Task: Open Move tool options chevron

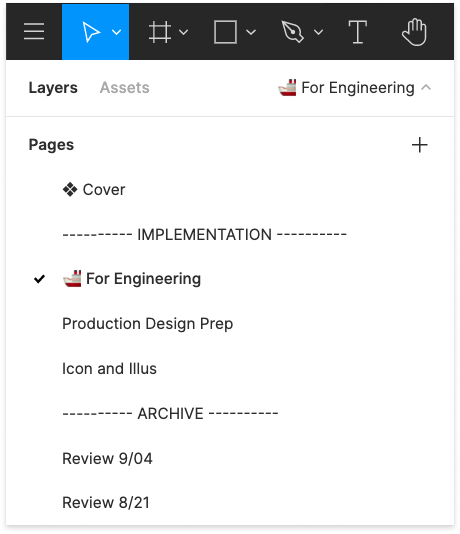Action: tap(117, 32)
